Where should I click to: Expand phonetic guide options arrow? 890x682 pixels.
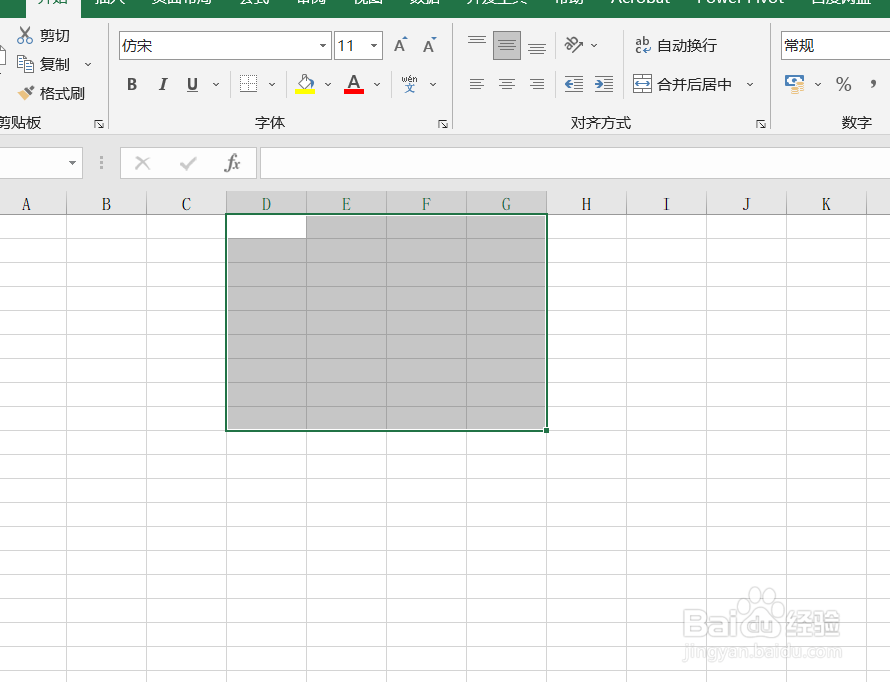click(x=433, y=85)
